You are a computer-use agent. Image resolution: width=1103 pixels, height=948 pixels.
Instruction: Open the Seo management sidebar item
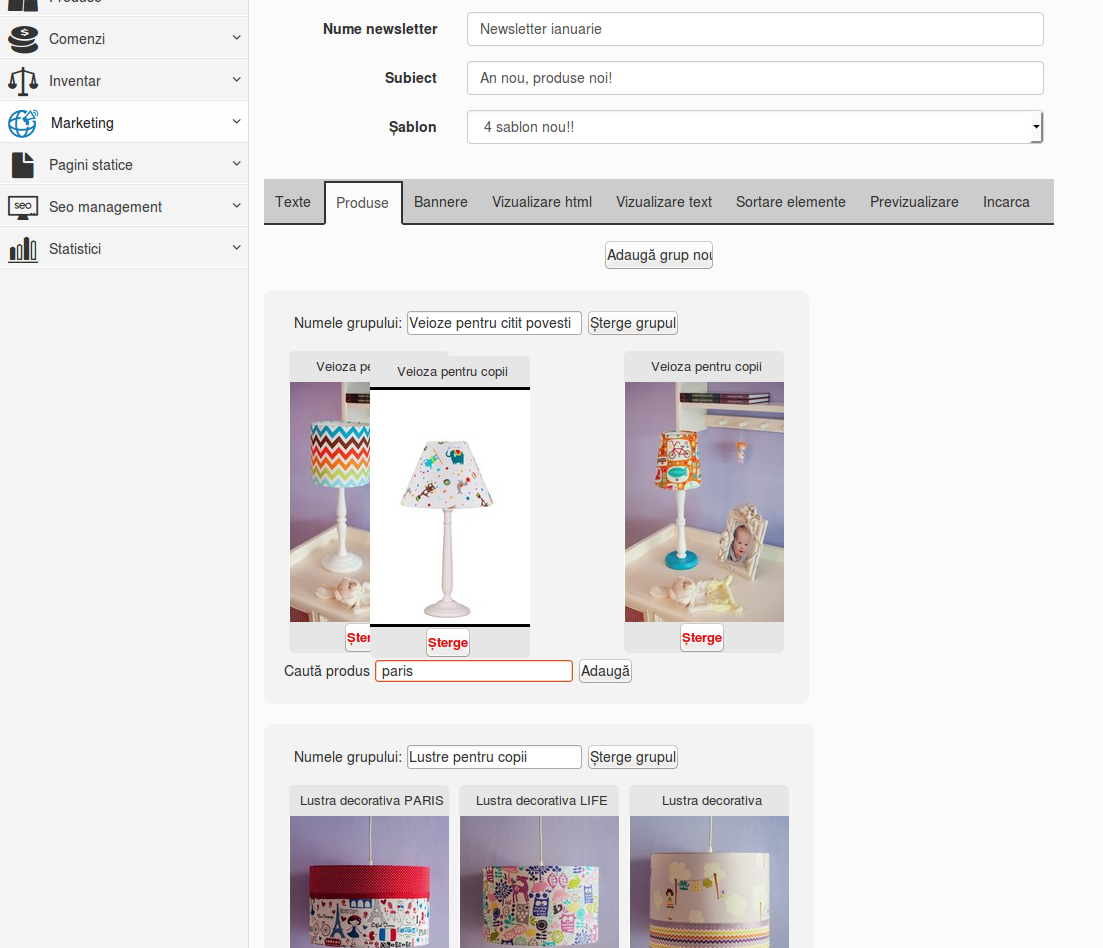[x=124, y=207]
